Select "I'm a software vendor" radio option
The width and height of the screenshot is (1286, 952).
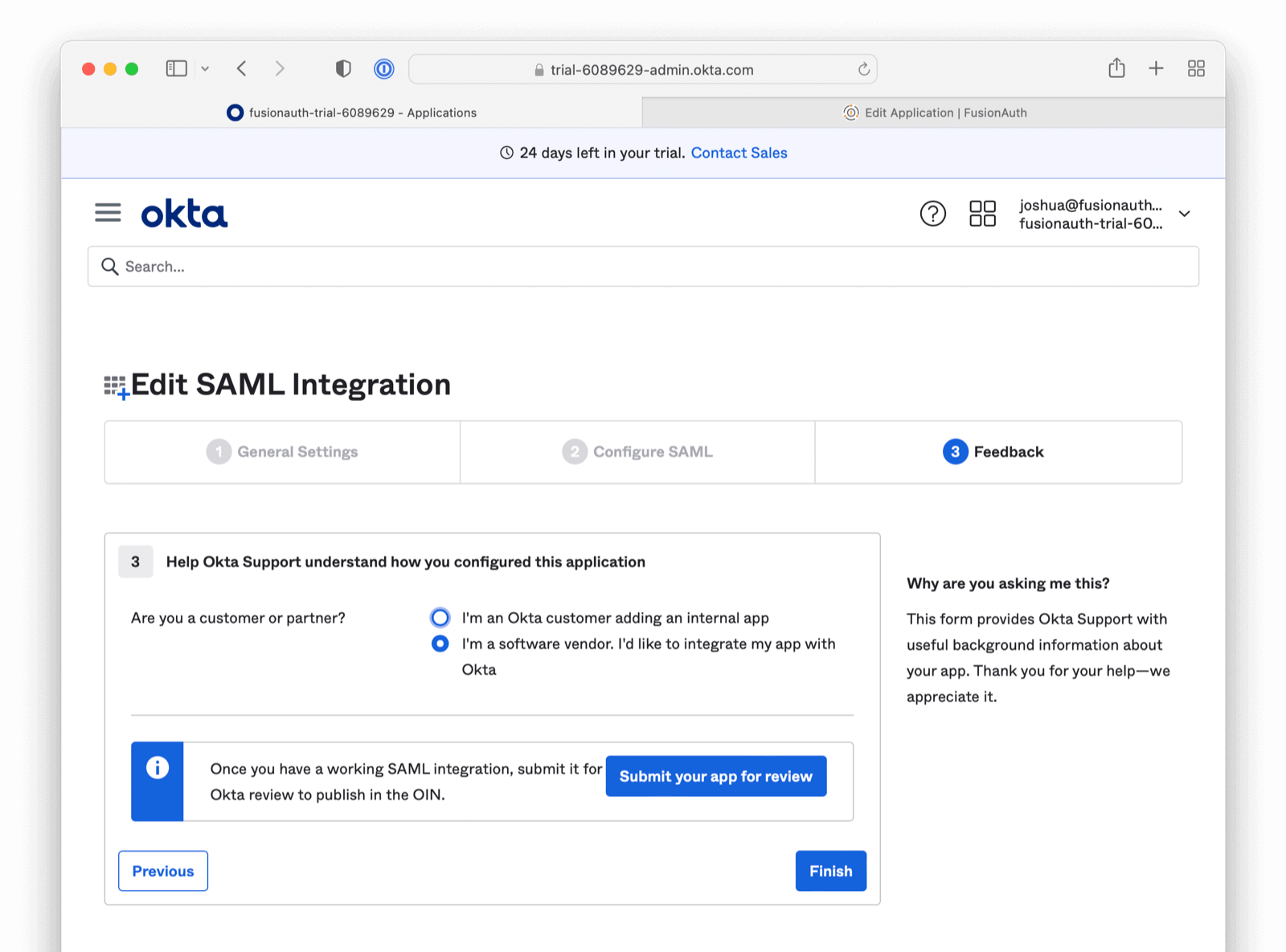pyautogui.click(x=440, y=644)
